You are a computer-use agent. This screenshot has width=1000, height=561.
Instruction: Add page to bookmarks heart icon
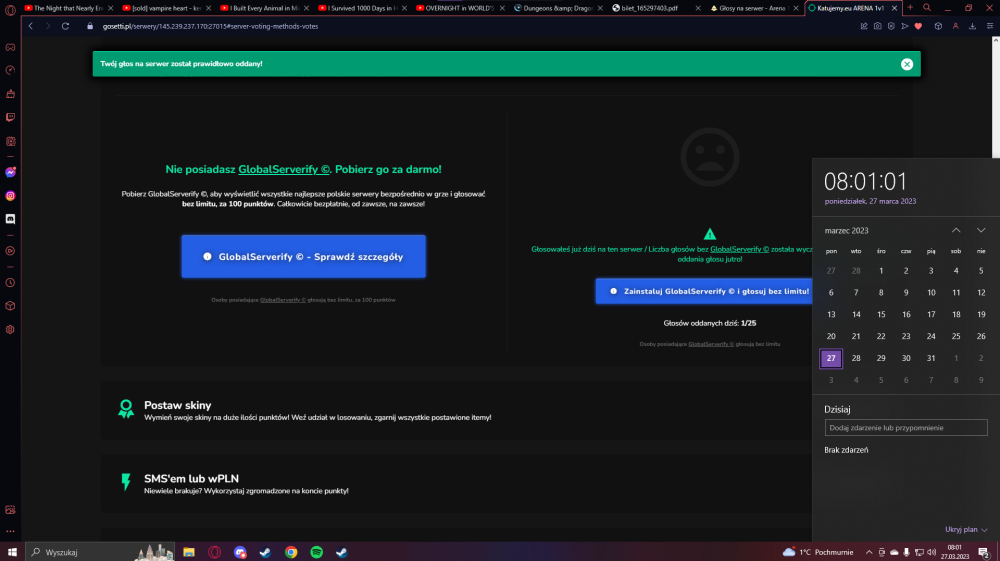tap(918, 26)
